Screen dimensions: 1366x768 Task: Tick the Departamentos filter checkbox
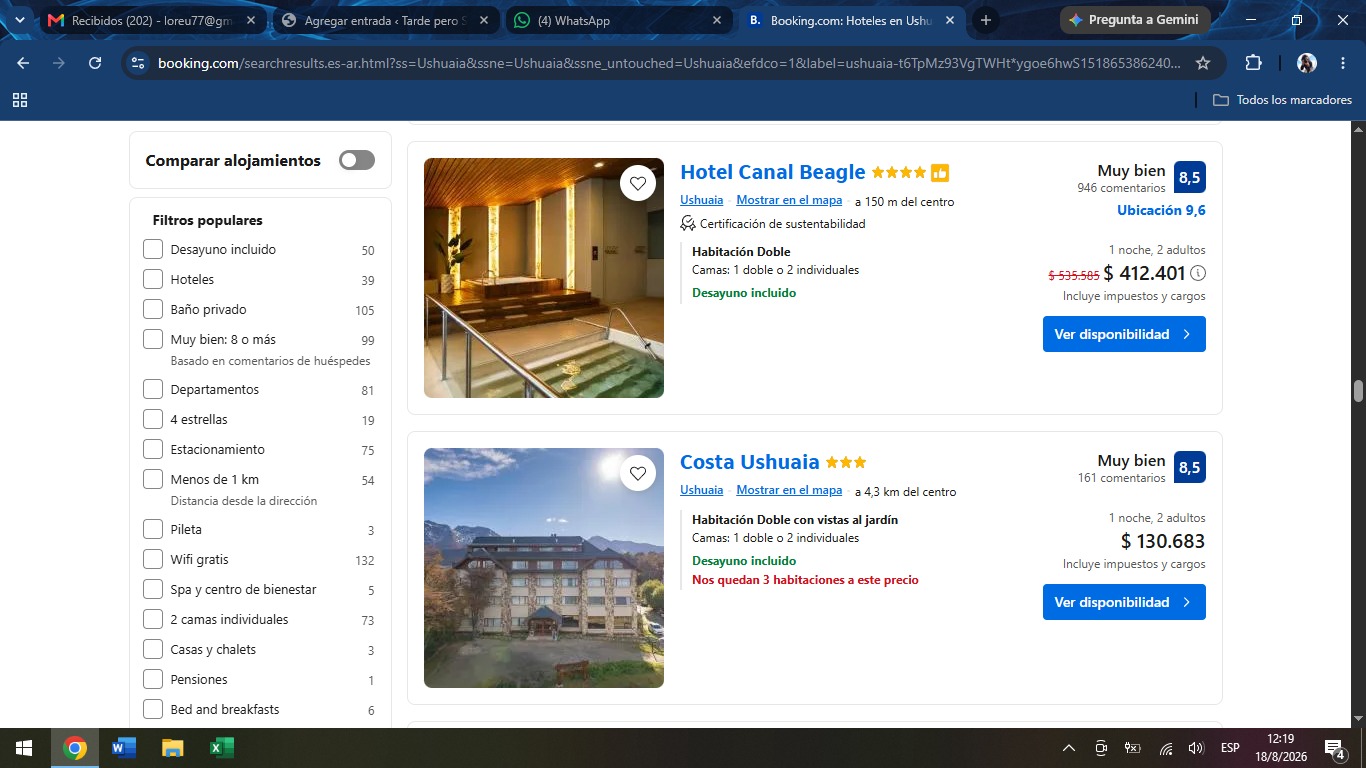click(153, 389)
